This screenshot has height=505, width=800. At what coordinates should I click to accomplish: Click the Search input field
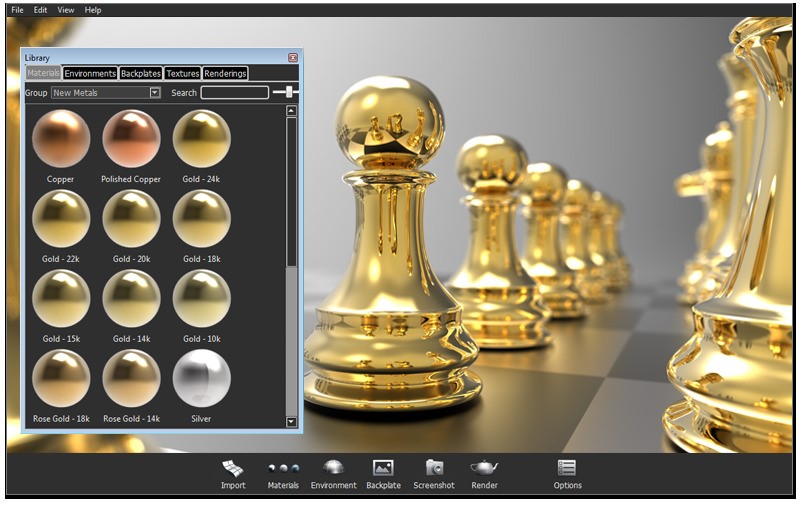click(x=234, y=93)
